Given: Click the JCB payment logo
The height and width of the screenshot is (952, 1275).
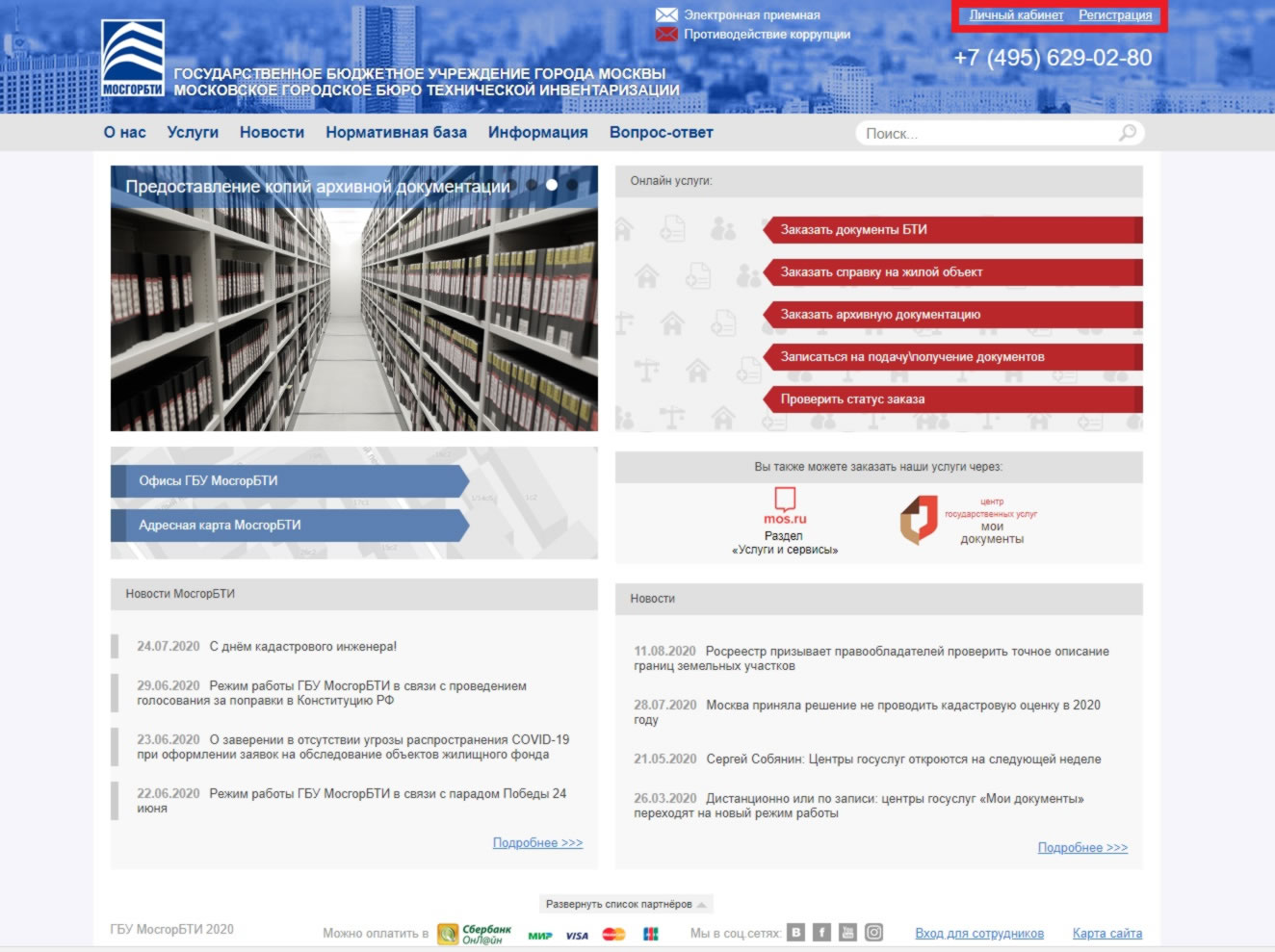Looking at the screenshot, I should (651, 934).
